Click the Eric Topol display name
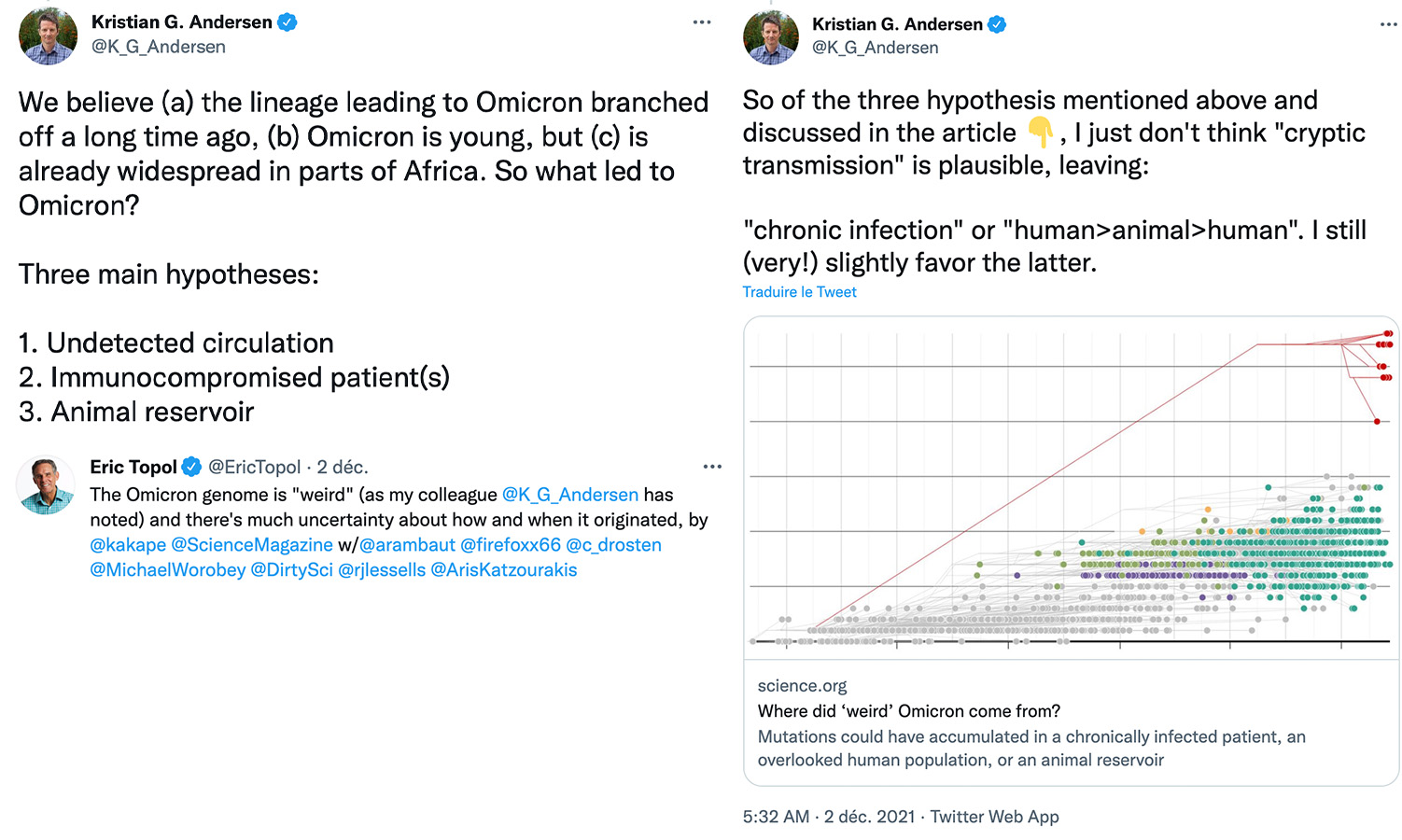 [133, 467]
